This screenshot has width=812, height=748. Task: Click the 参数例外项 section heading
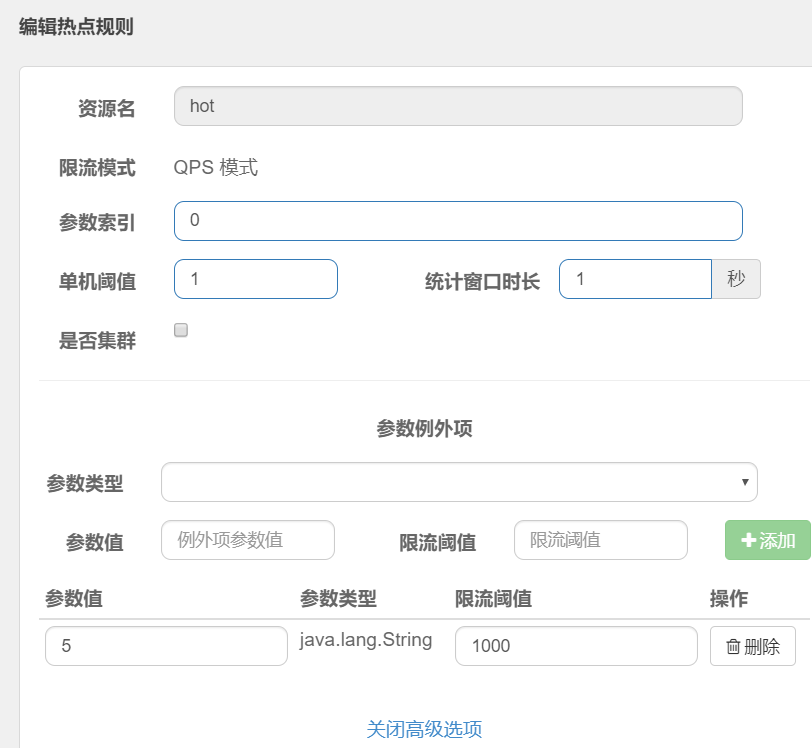pos(424,429)
